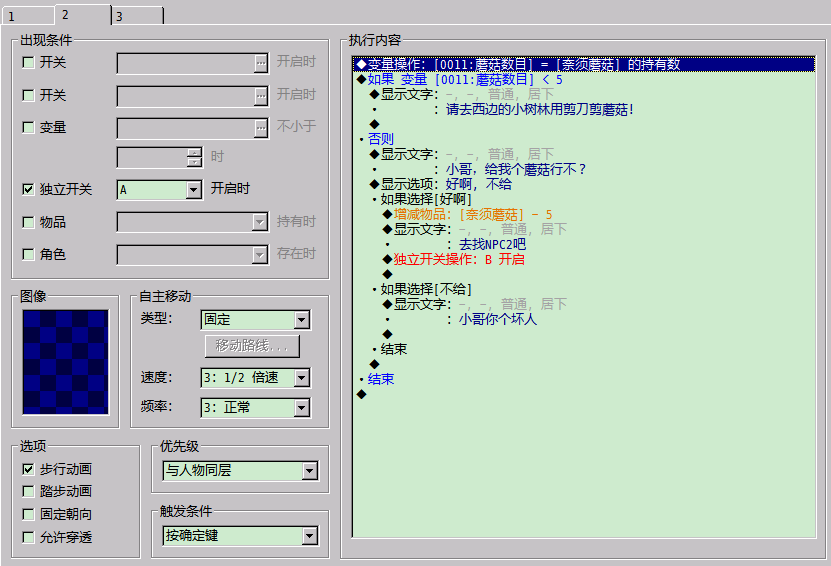This screenshot has height=566, width=831.
Task: Open the 触发条件 按确定键 dropdown
Action: click(x=310, y=536)
